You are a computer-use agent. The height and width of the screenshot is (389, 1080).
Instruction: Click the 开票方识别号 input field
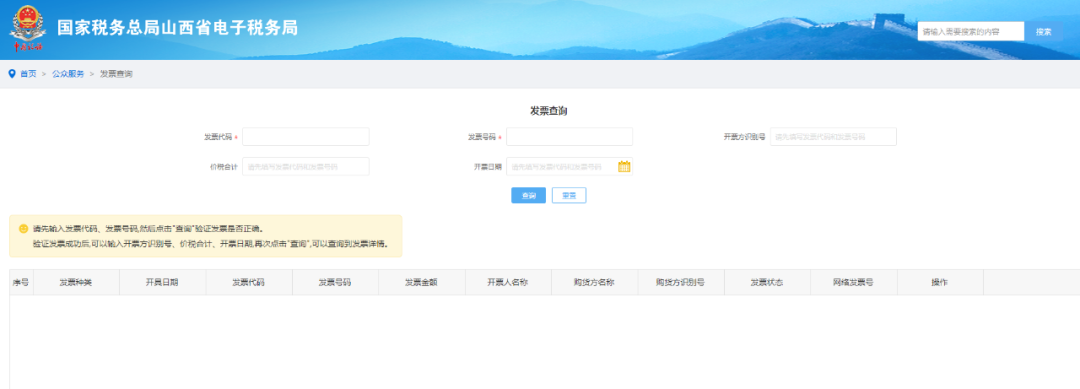click(x=833, y=136)
